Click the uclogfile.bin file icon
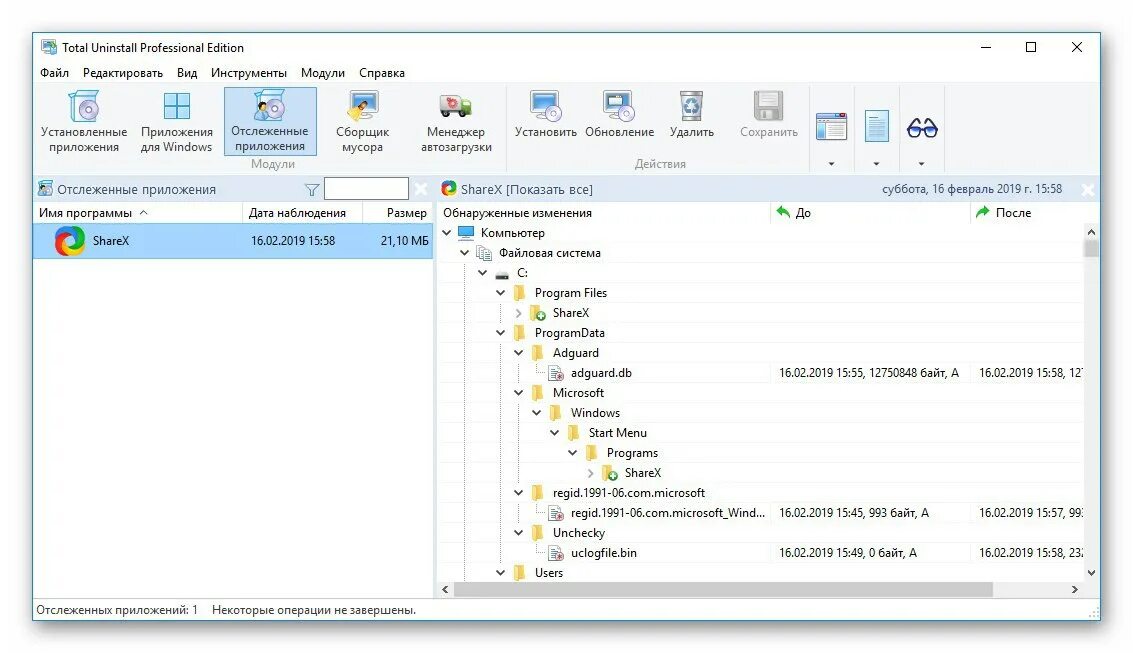 [x=556, y=553]
